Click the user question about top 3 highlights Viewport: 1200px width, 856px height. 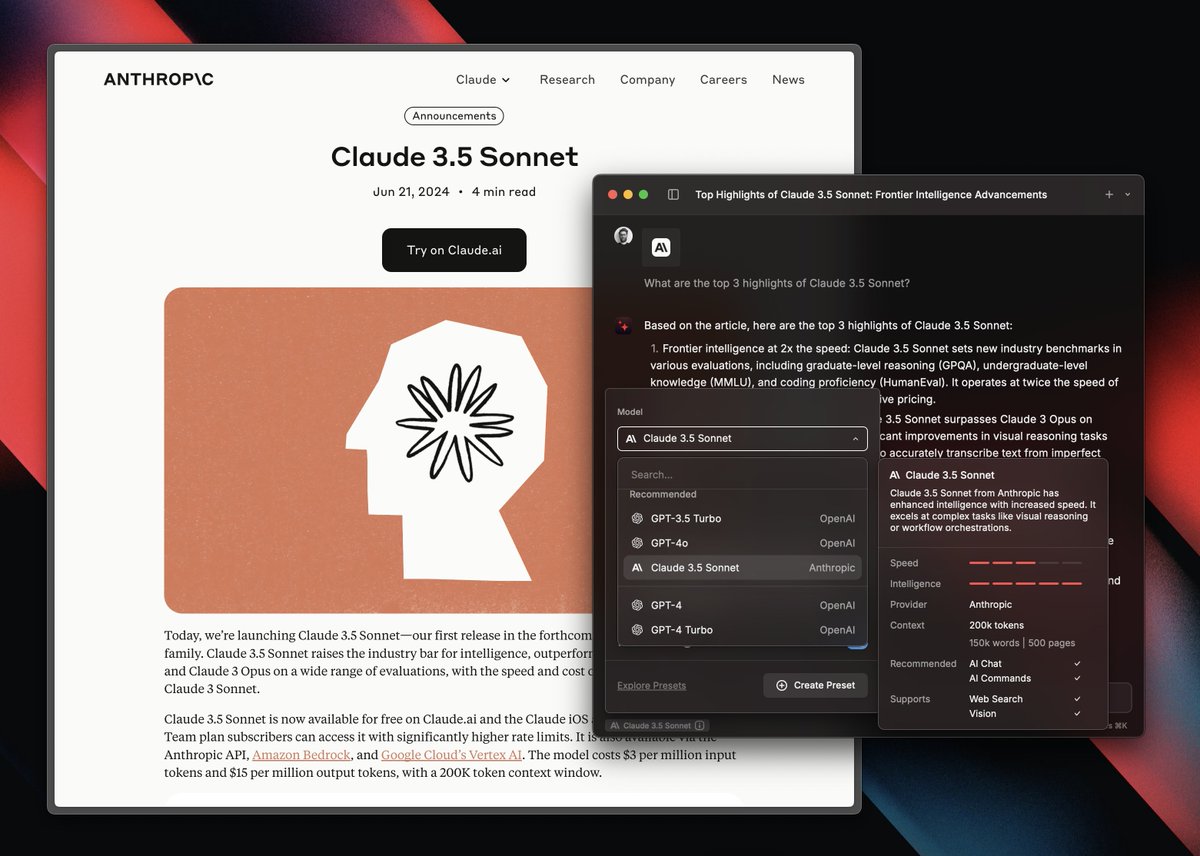pos(777,283)
